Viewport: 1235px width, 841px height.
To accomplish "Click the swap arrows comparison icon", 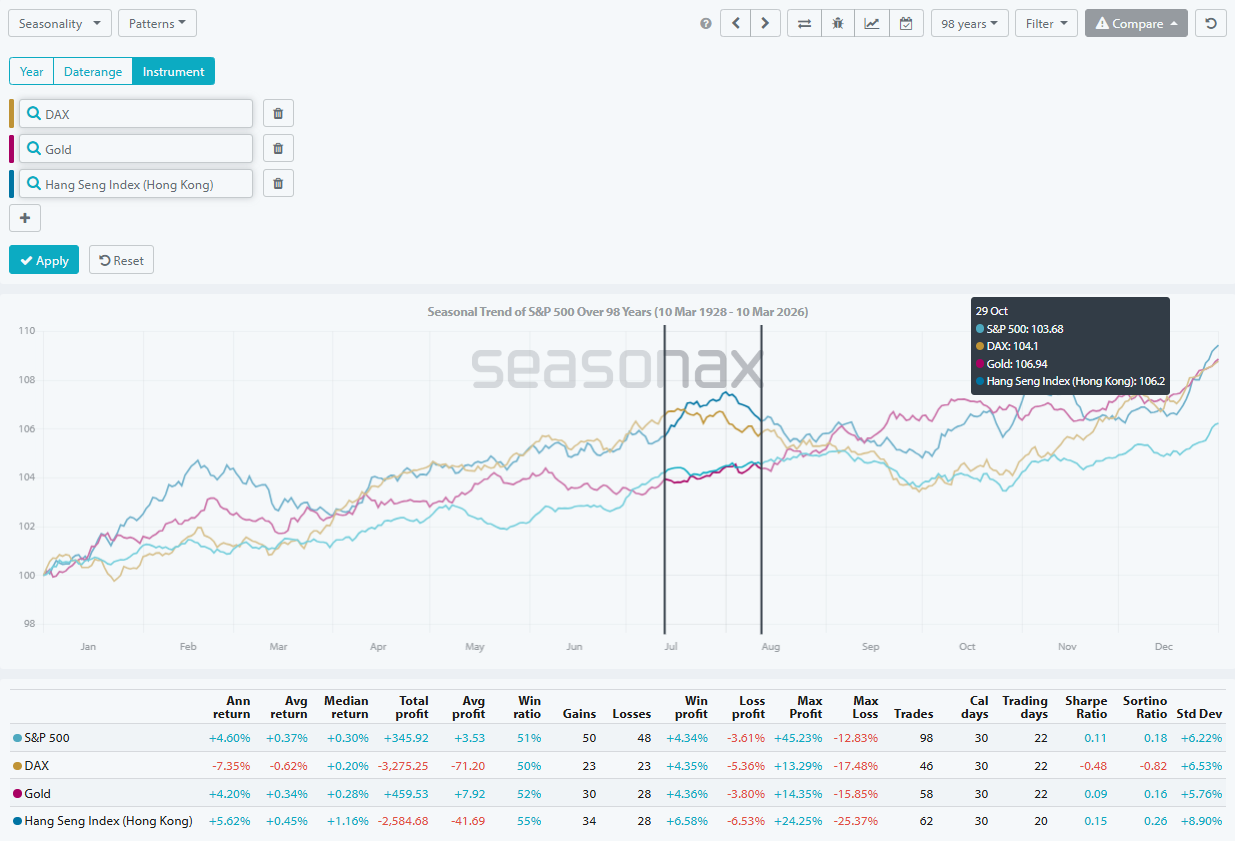I will click(804, 23).
